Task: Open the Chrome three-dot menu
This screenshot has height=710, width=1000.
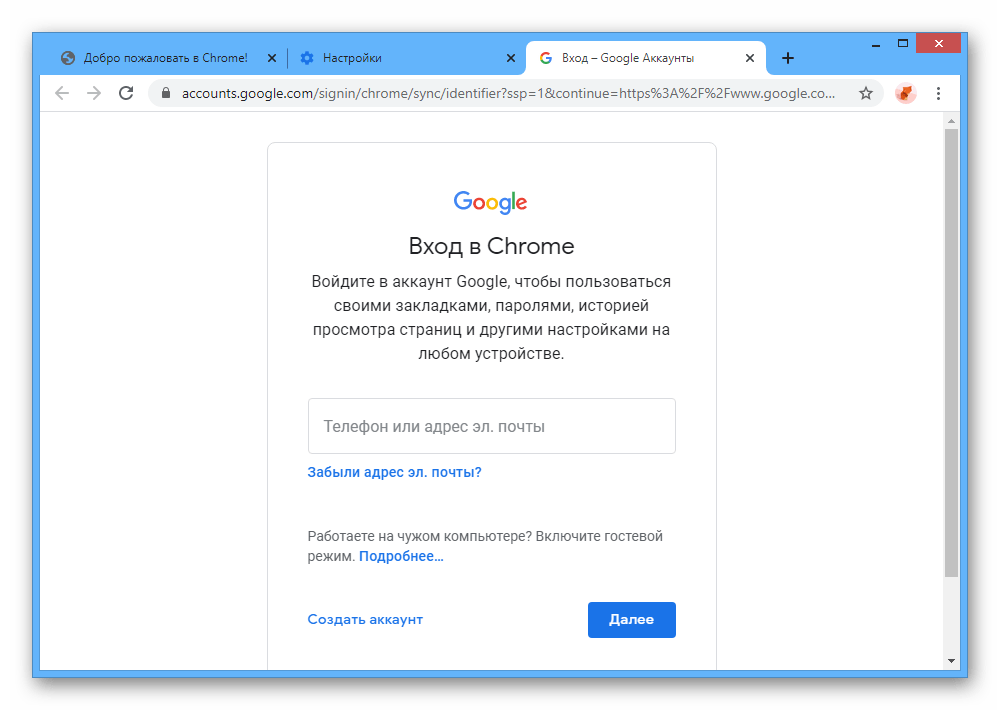Action: [938, 93]
